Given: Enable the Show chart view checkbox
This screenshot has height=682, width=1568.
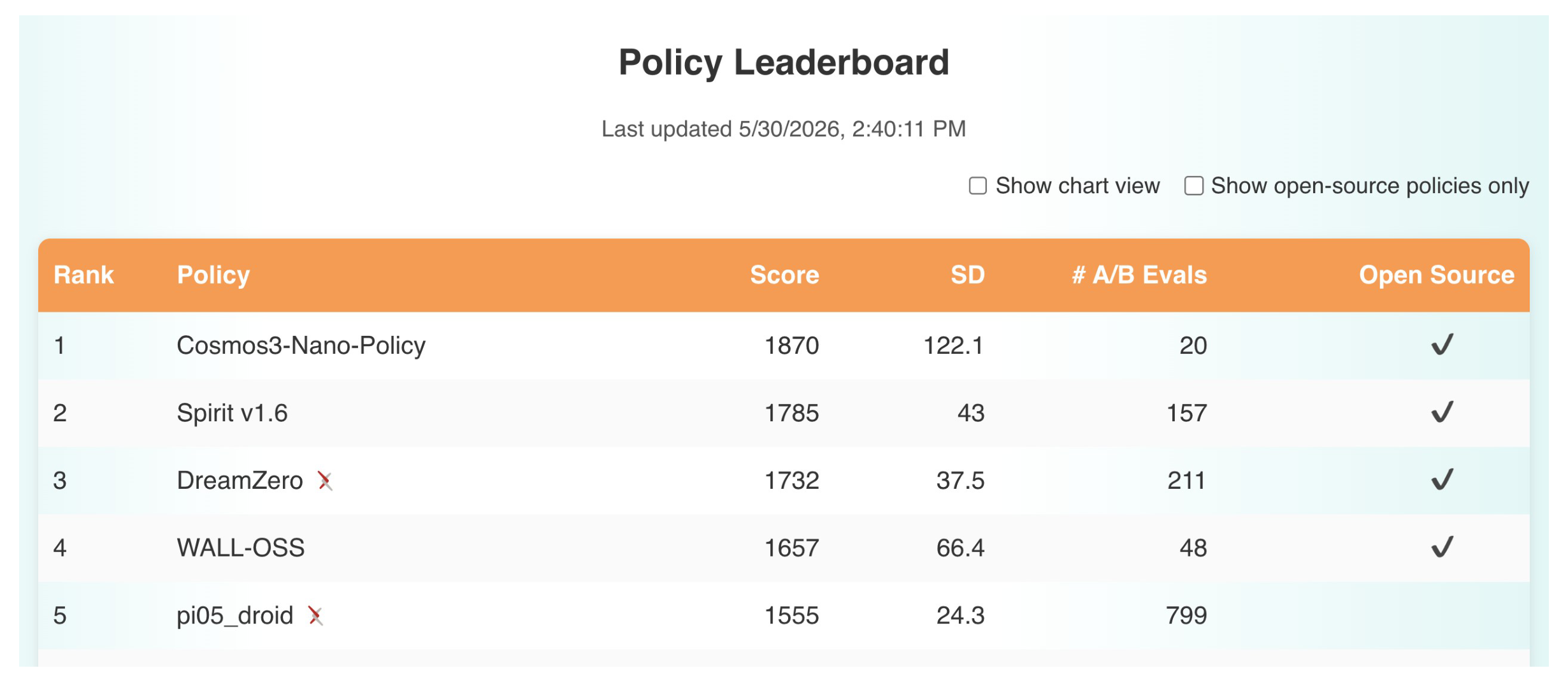Looking at the screenshot, I should 977,186.
